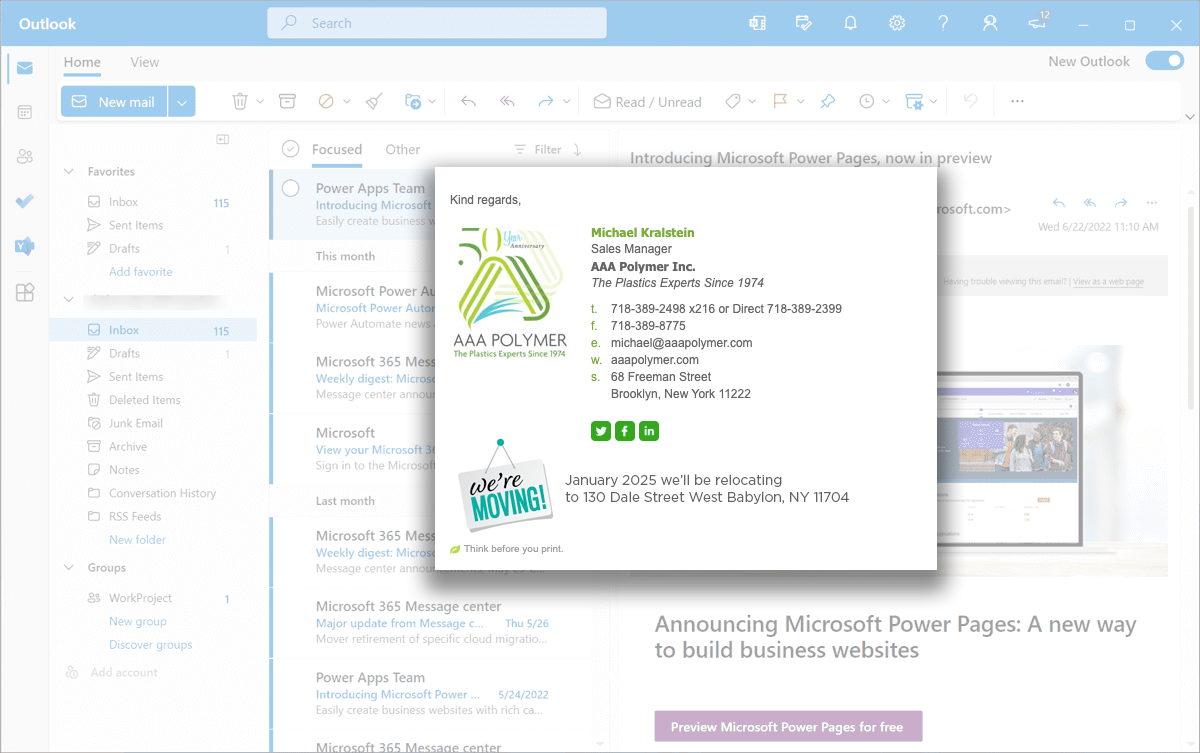Screen dimensions: 1200x753
Task: Click View as a web page link
Action: (x=1108, y=281)
